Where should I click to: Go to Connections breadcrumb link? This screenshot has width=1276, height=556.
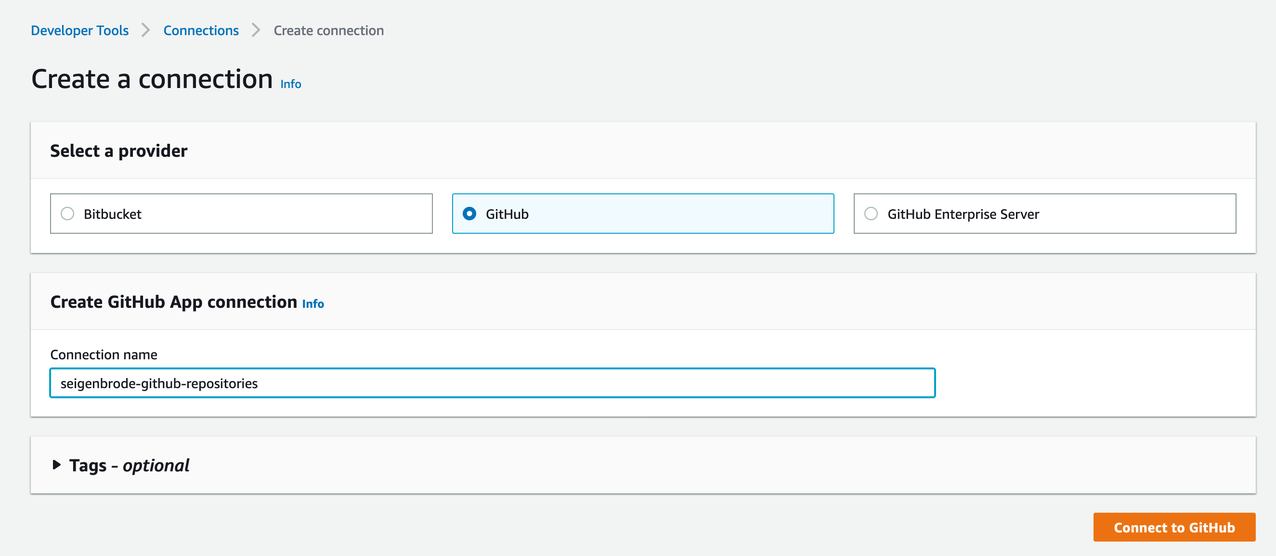[201, 31]
